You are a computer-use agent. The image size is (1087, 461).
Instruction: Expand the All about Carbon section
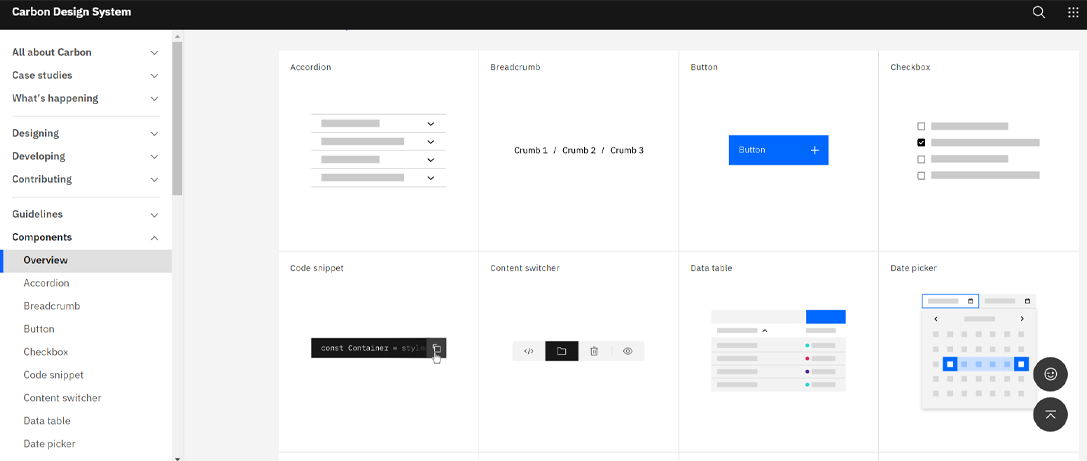click(x=86, y=52)
